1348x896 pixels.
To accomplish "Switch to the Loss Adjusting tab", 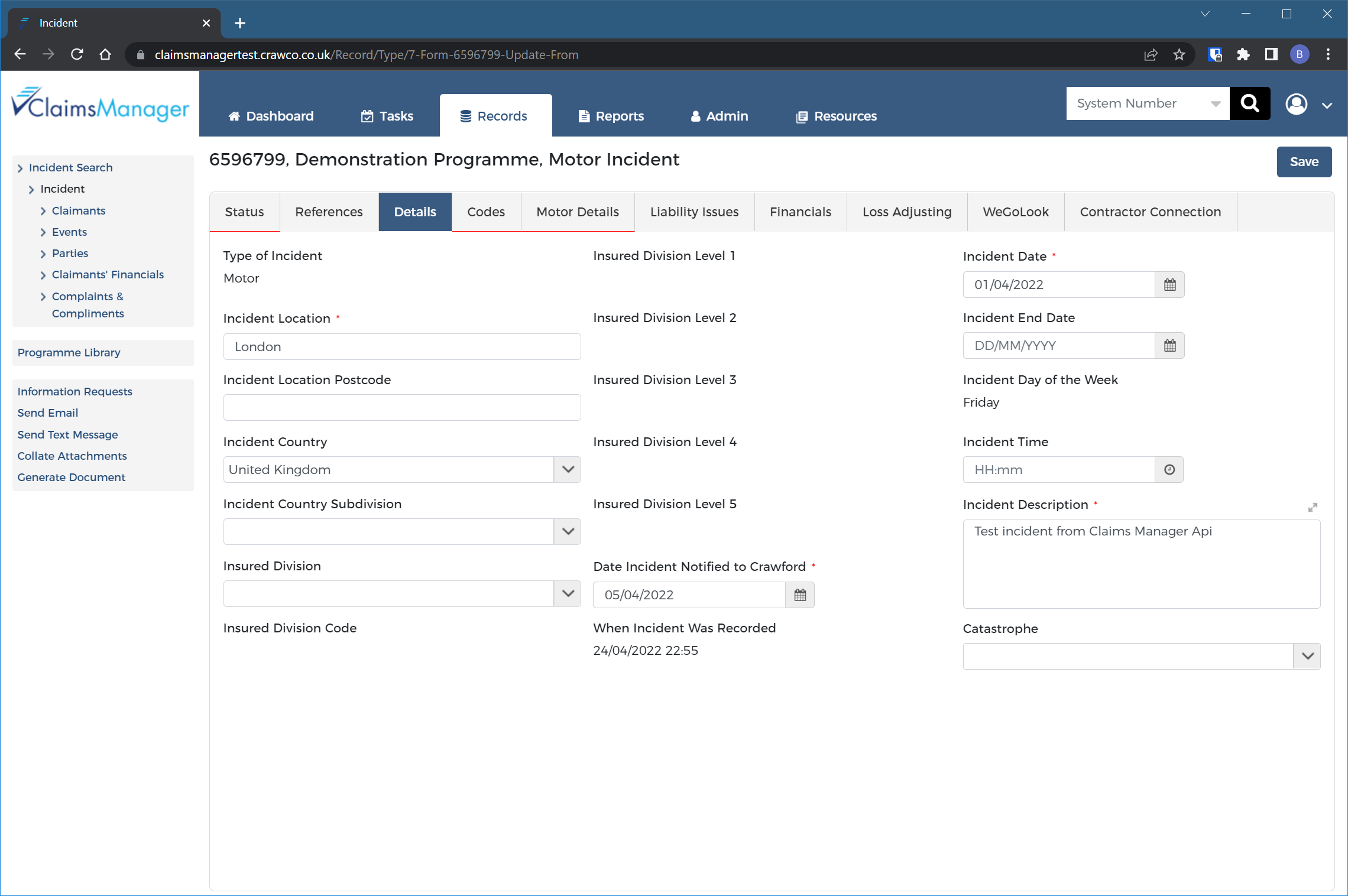I will (x=907, y=212).
